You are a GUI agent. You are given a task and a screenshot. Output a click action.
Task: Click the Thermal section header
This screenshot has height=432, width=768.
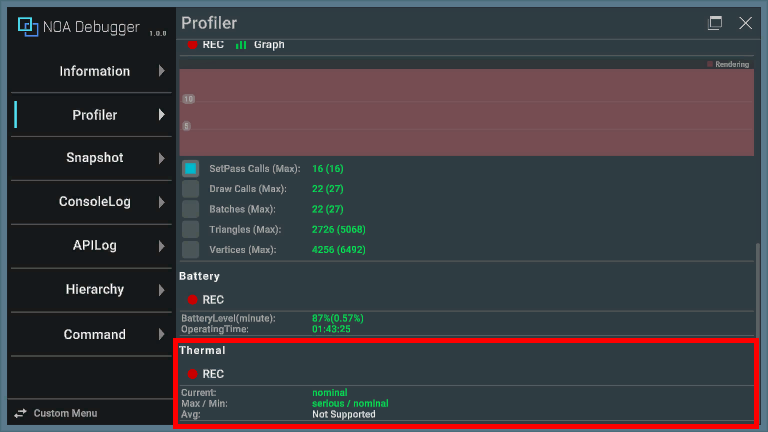[x=202, y=351]
